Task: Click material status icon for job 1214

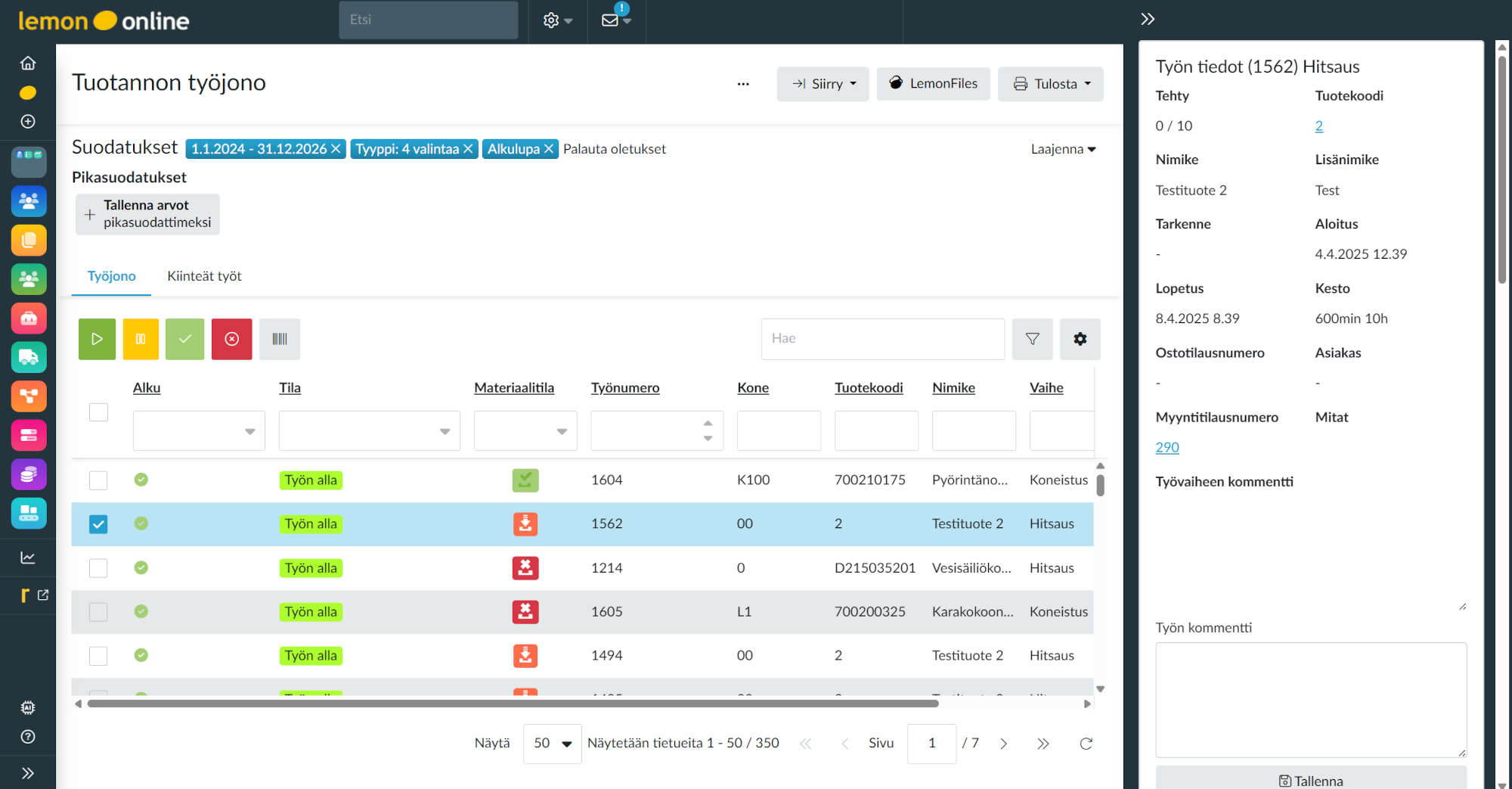Action: pyautogui.click(x=525, y=568)
